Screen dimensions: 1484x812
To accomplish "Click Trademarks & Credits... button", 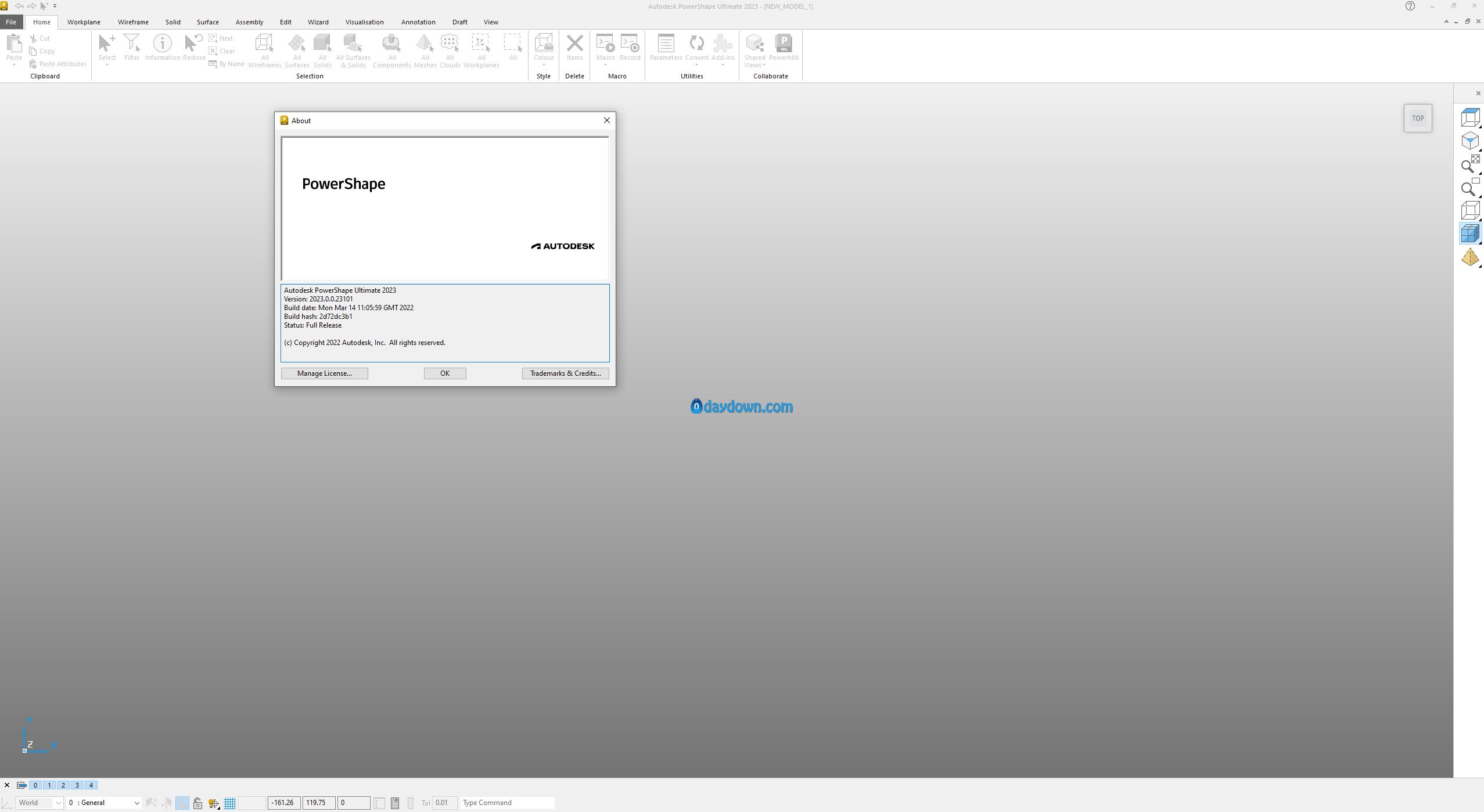I will (566, 373).
